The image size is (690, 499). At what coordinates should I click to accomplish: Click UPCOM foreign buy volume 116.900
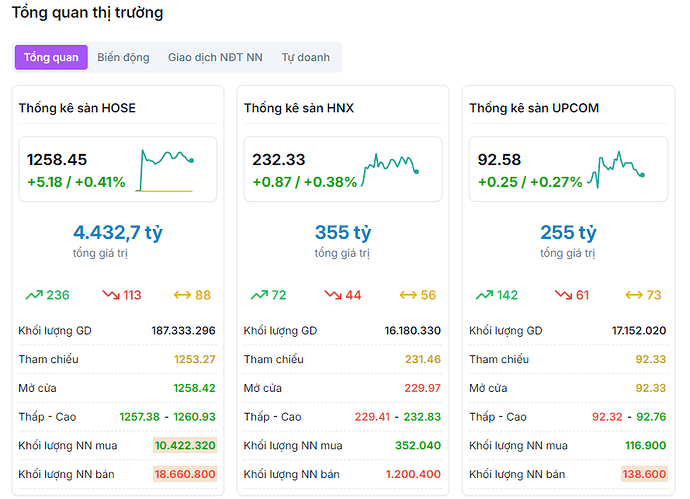click(646, 445)
